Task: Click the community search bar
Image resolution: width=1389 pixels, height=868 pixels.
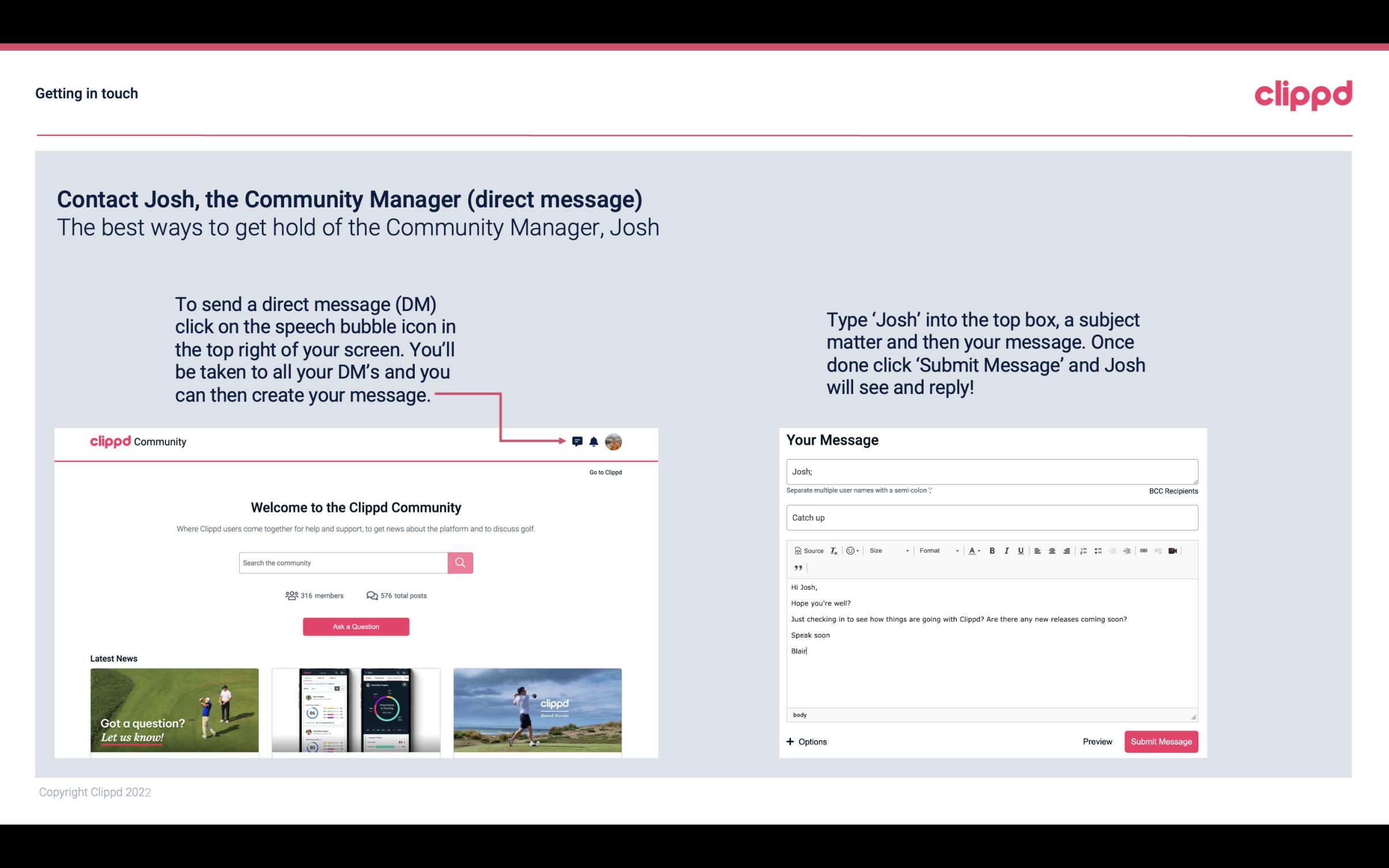Action: pos(340,562)
